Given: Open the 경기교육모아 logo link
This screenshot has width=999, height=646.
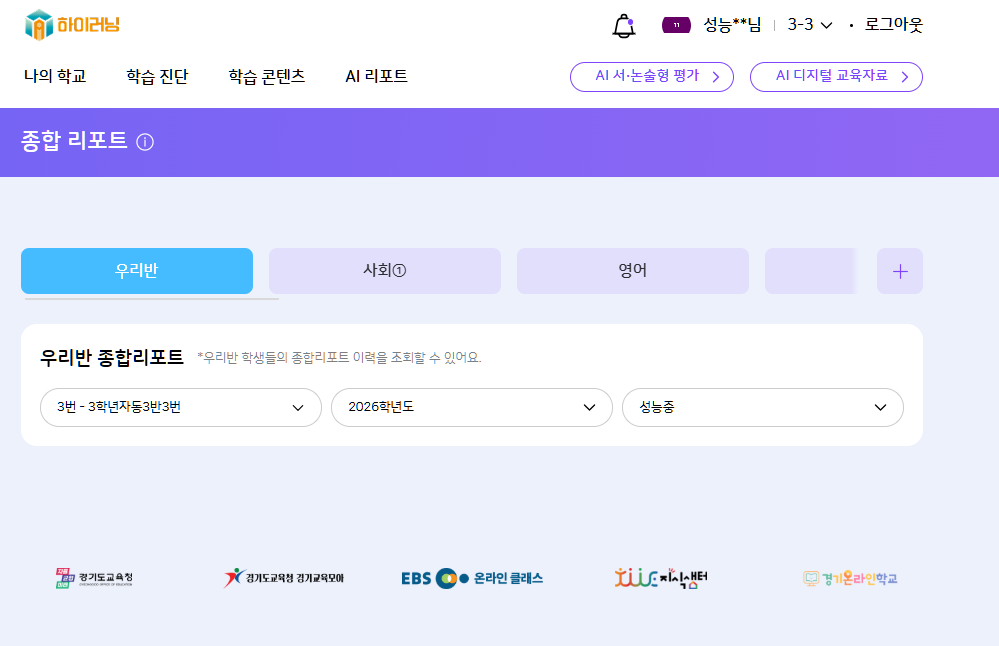Looking at the screenshot, I should pyautogui.click(x=283, y=578).
